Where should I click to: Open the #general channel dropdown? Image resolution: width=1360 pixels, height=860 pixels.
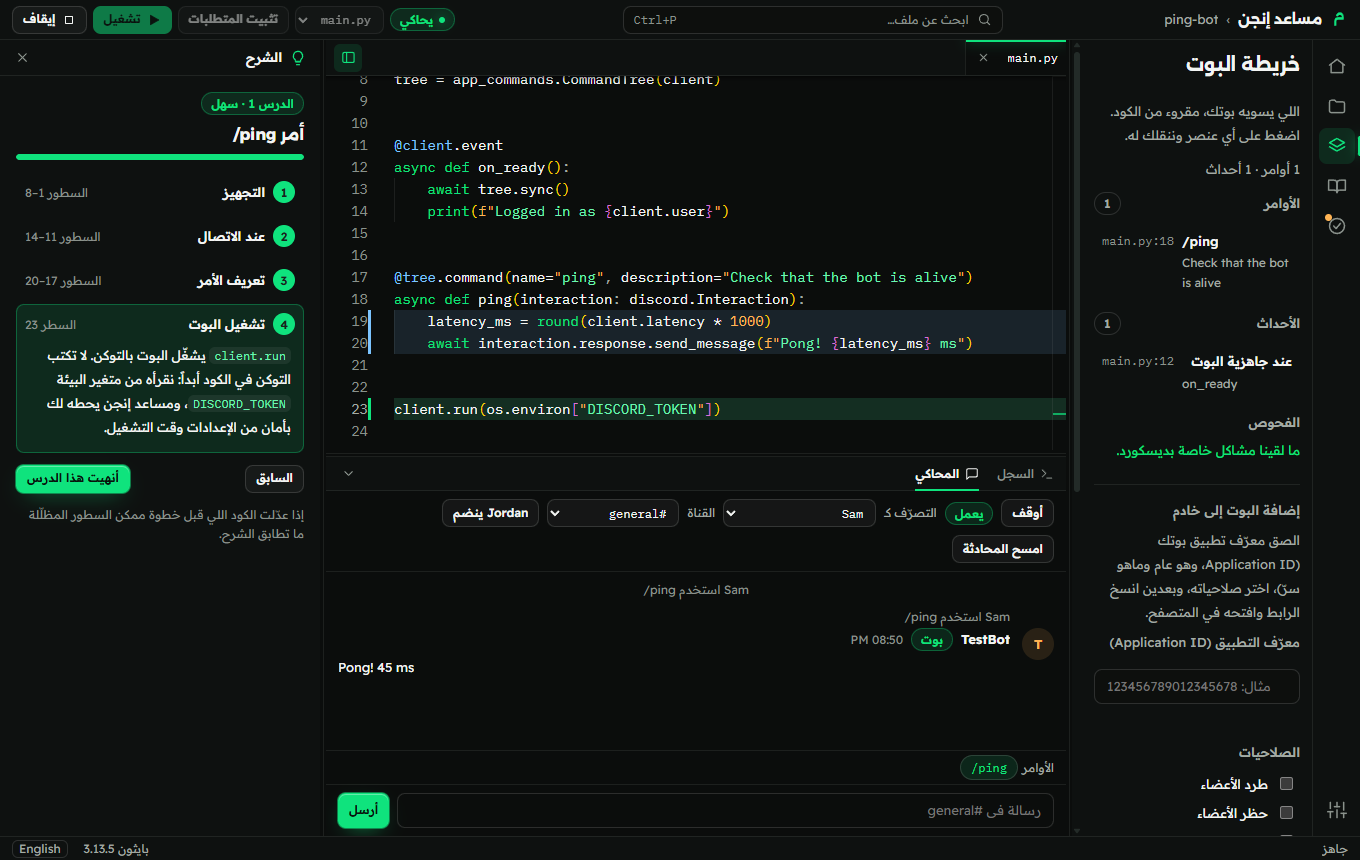(x=613, y=513)
